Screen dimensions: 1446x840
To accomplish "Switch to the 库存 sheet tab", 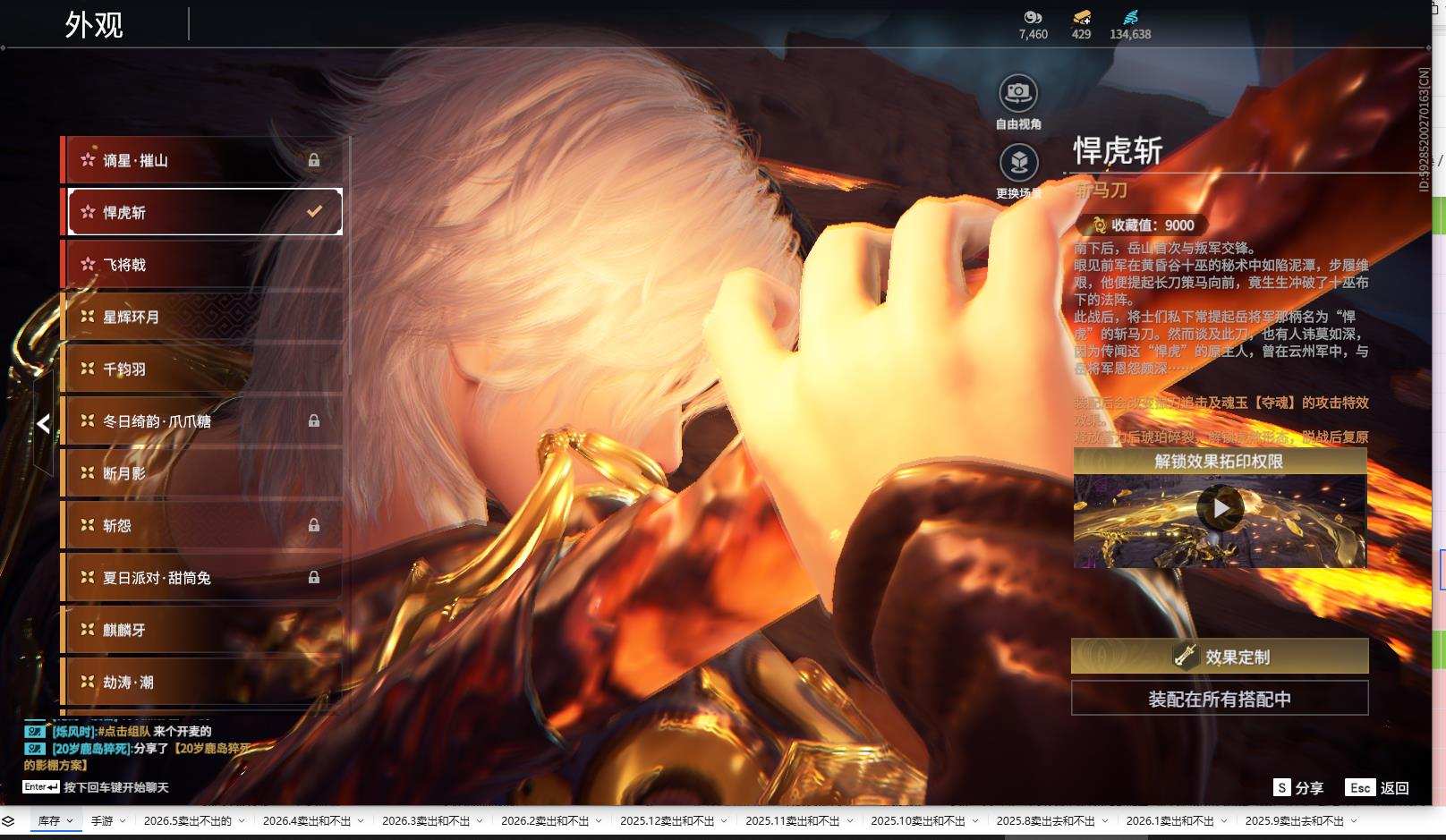I will [x=55, y=820].
